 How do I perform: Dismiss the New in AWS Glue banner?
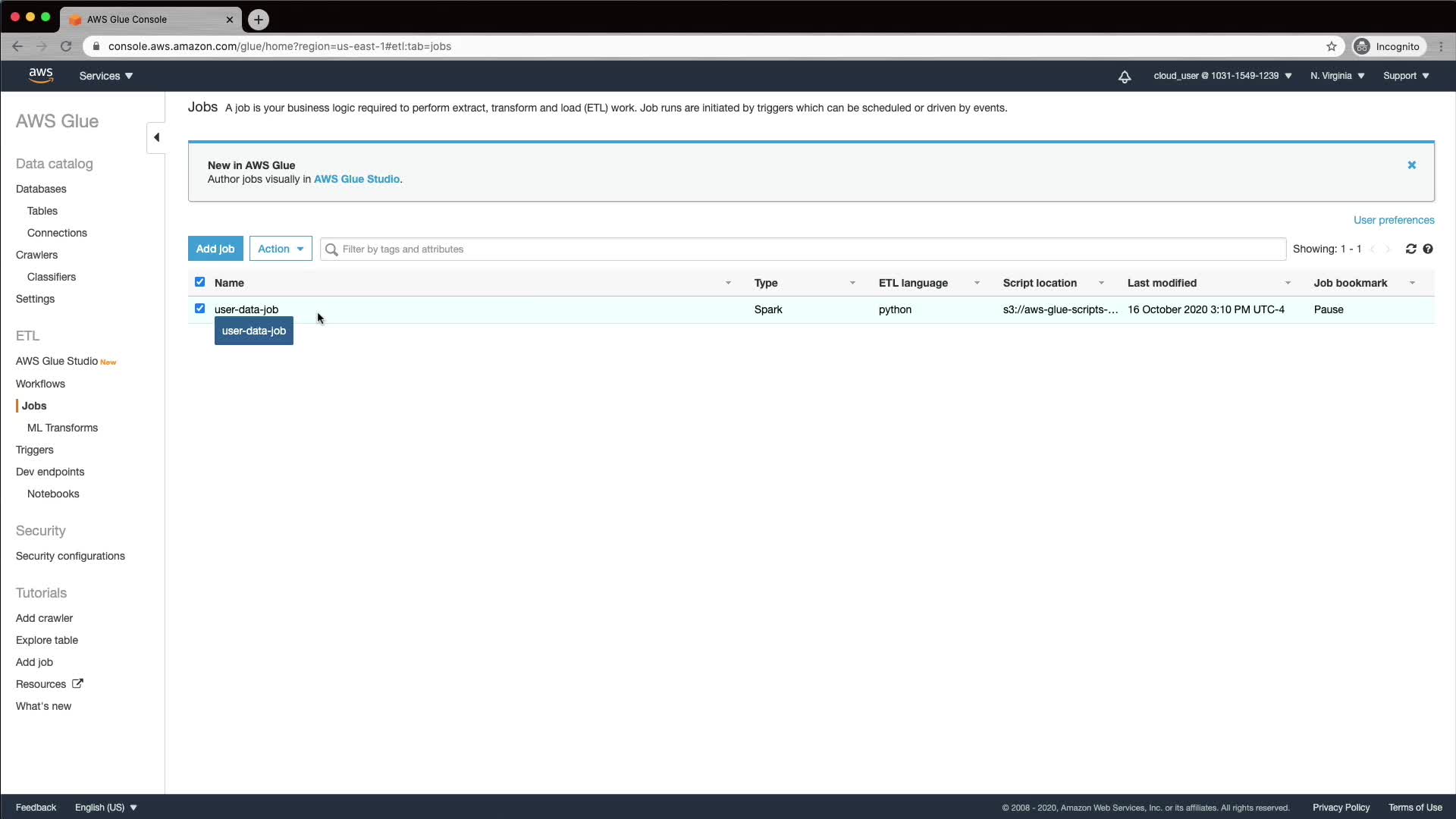pos(1411,165)
